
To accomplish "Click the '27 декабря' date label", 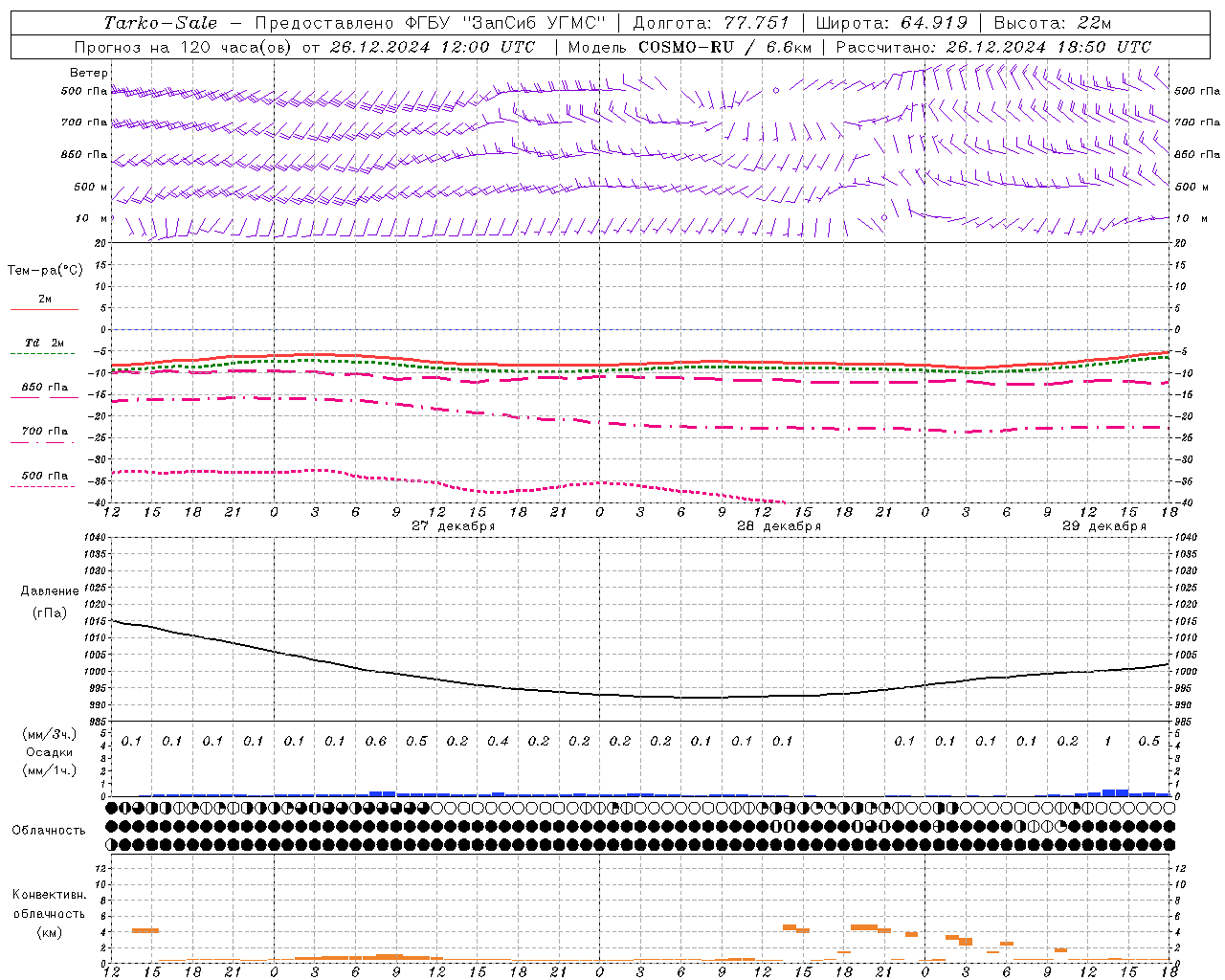I will (x=453, y=526).
